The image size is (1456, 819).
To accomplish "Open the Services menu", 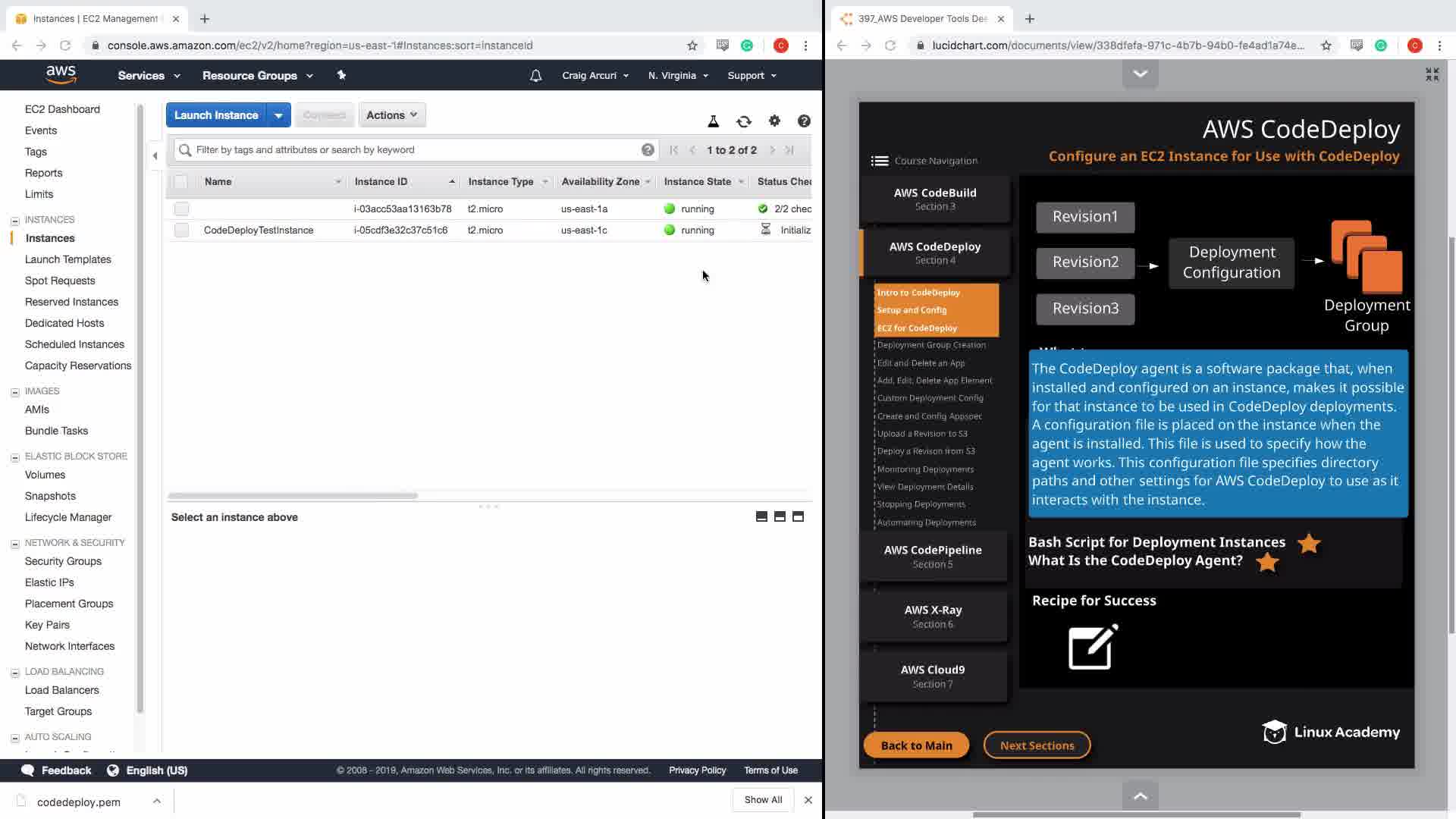I will (149, 76).
